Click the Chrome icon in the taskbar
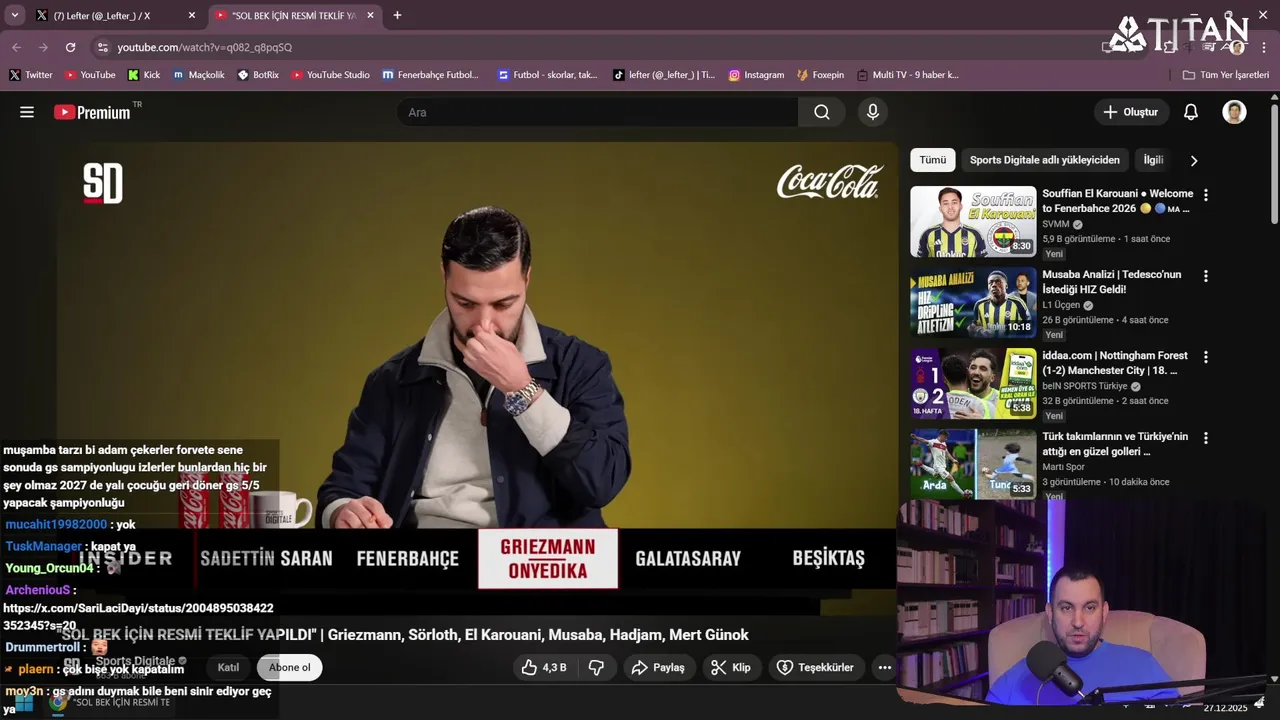 [59, 703]
